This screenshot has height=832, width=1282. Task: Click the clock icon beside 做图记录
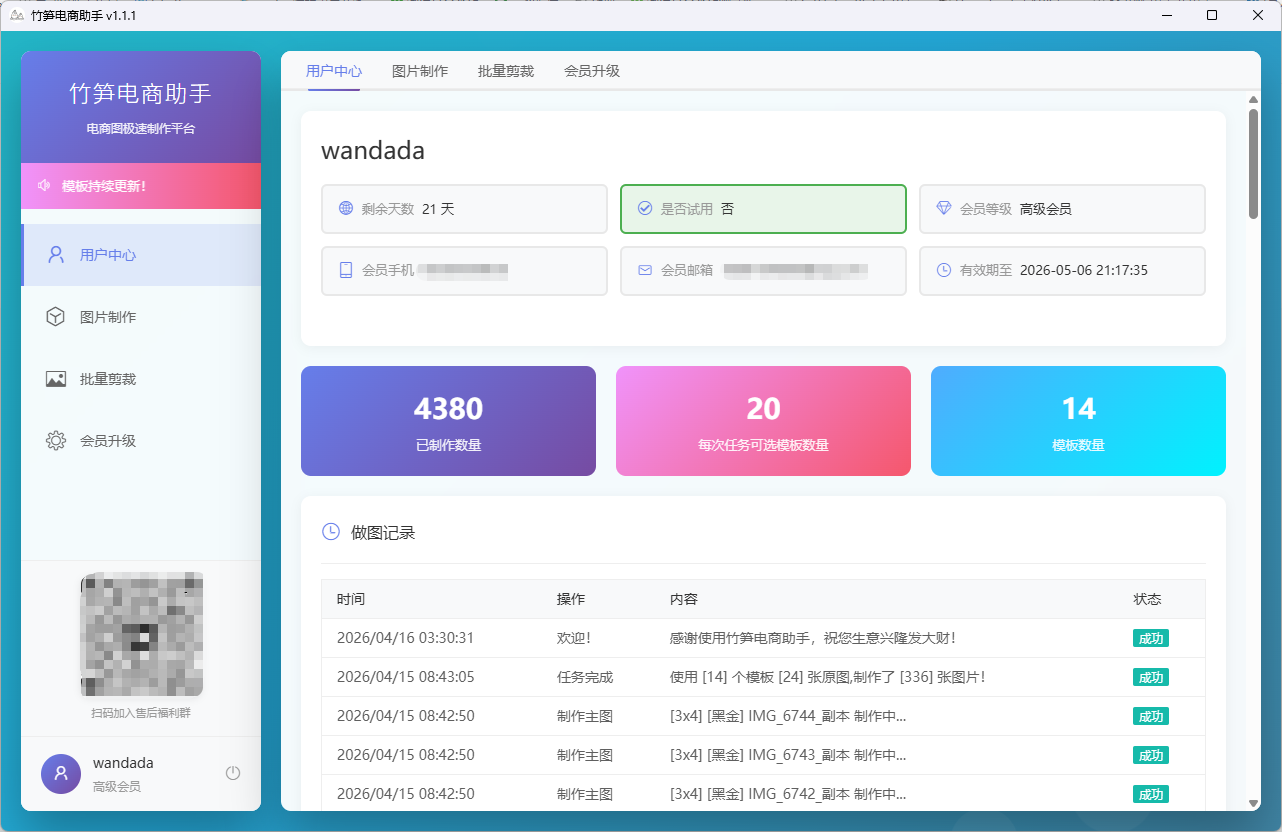click(x=330, y=532)
